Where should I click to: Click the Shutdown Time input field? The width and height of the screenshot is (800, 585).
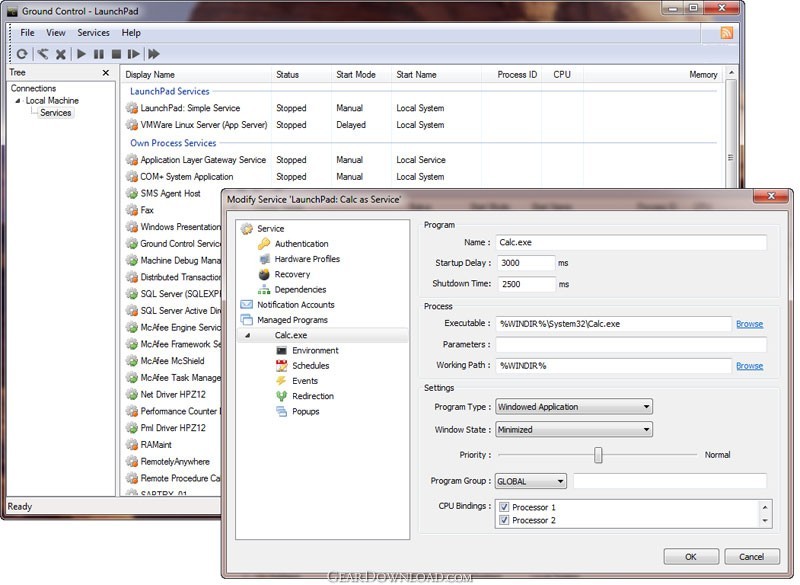click(526, 284)
